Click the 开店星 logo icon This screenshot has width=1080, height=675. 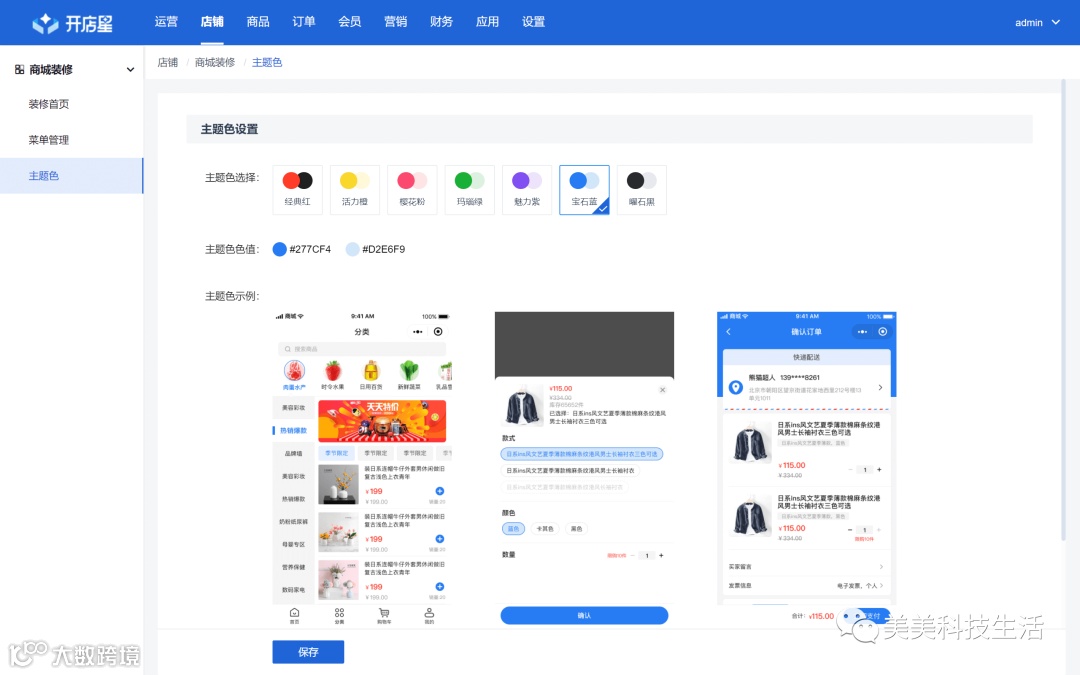pyautogui.click(x=45, y=23)
